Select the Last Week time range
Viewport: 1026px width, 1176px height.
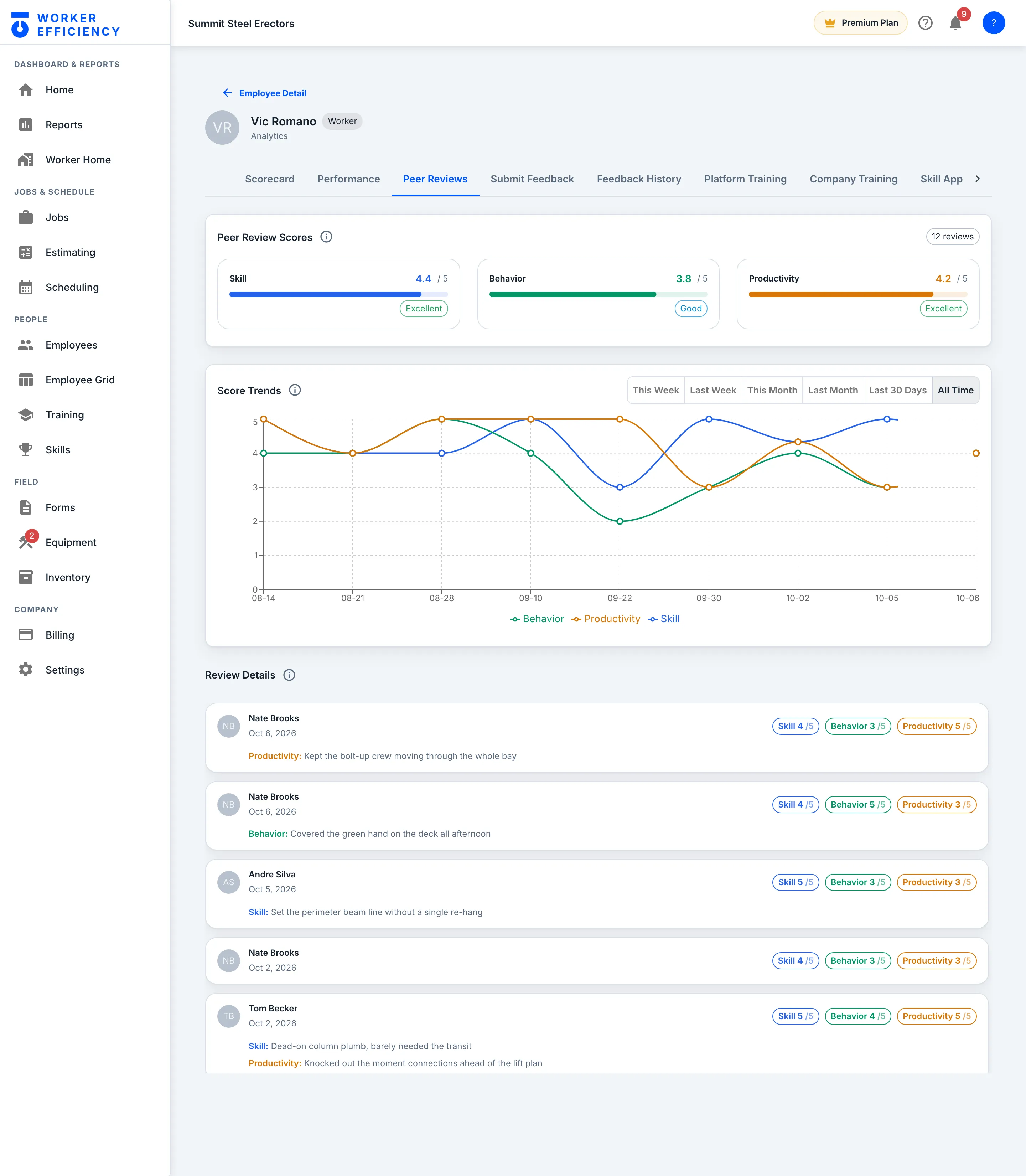pyautogui.click(x=713, y=391)
